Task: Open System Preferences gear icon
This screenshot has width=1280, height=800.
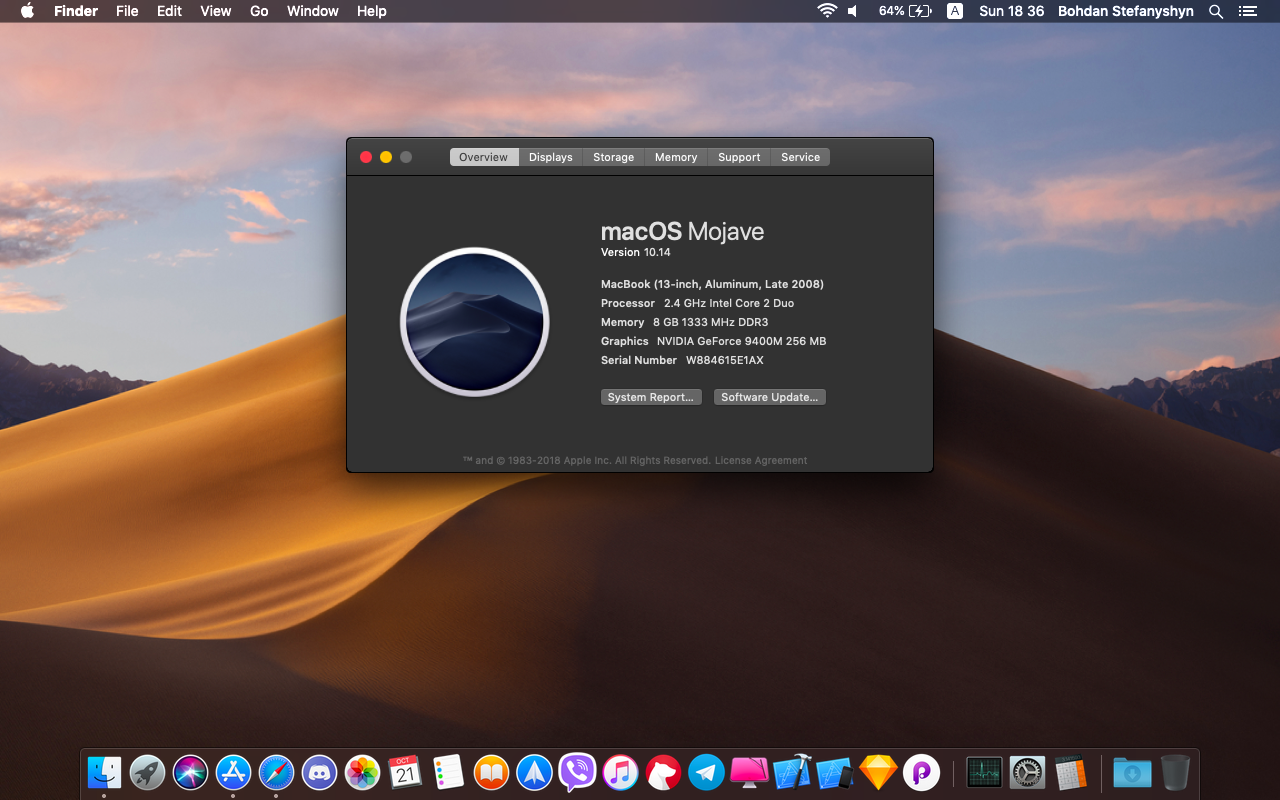Action: (1027, 772)
